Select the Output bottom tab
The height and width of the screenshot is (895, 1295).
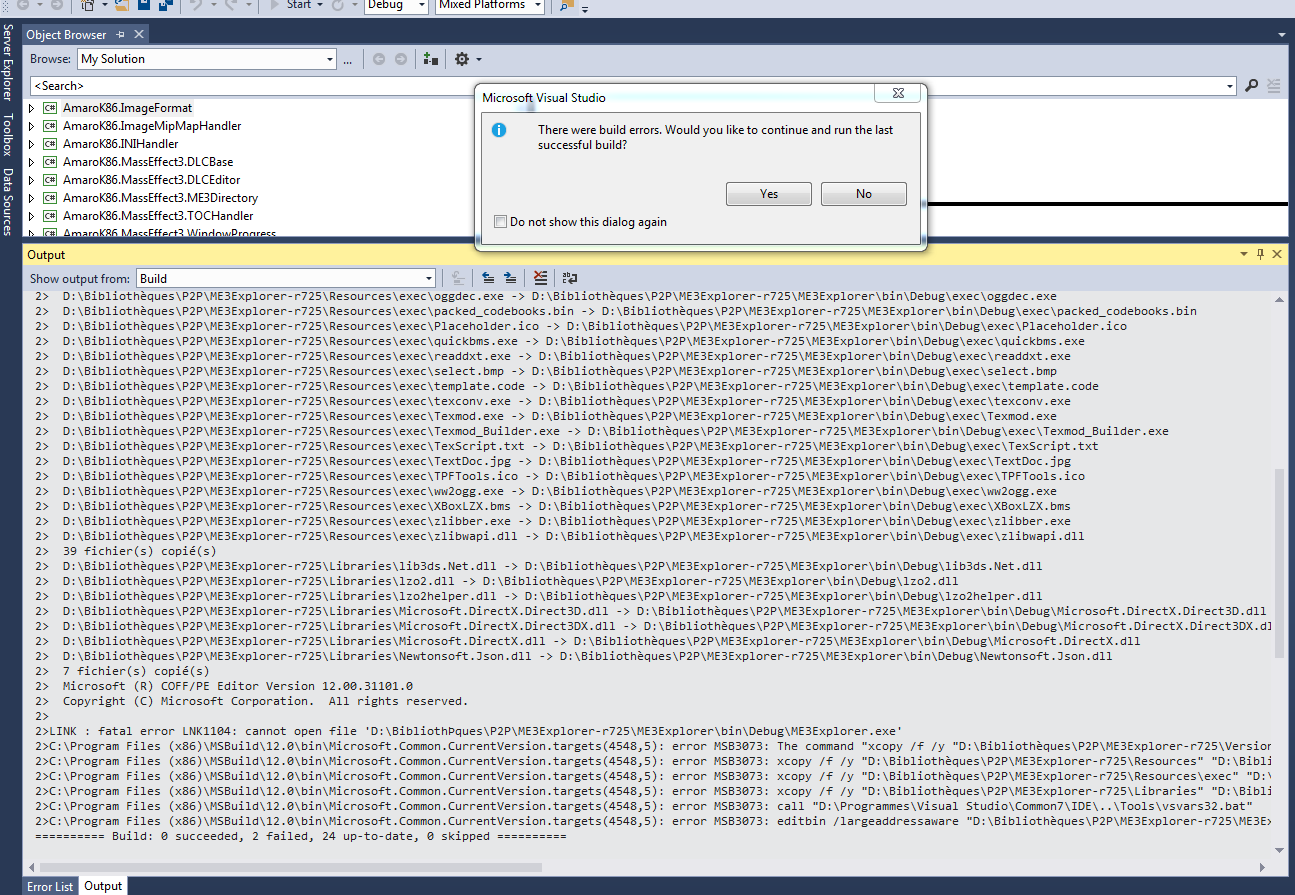click(103, 886)
